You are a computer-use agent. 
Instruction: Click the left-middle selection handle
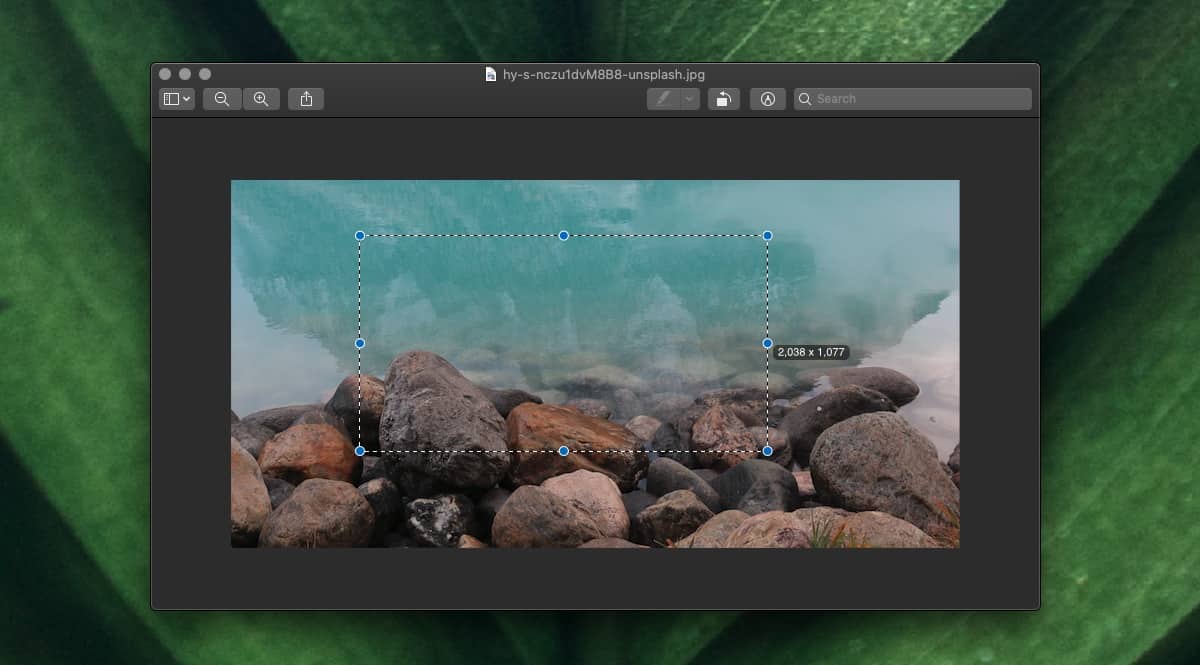(360, 343)
